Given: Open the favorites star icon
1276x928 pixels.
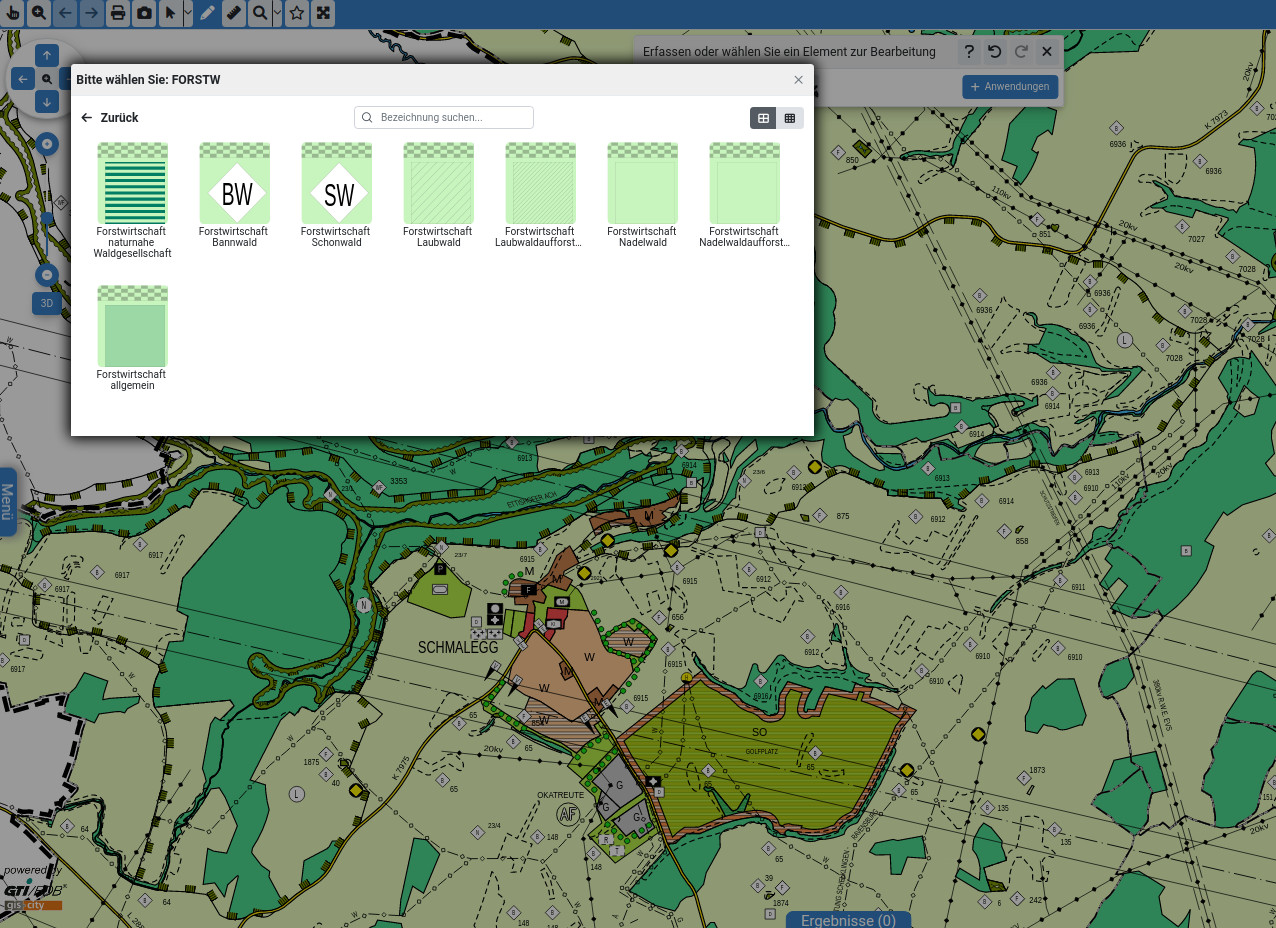Looking at the screenshot, I should [x=297, y=13].
